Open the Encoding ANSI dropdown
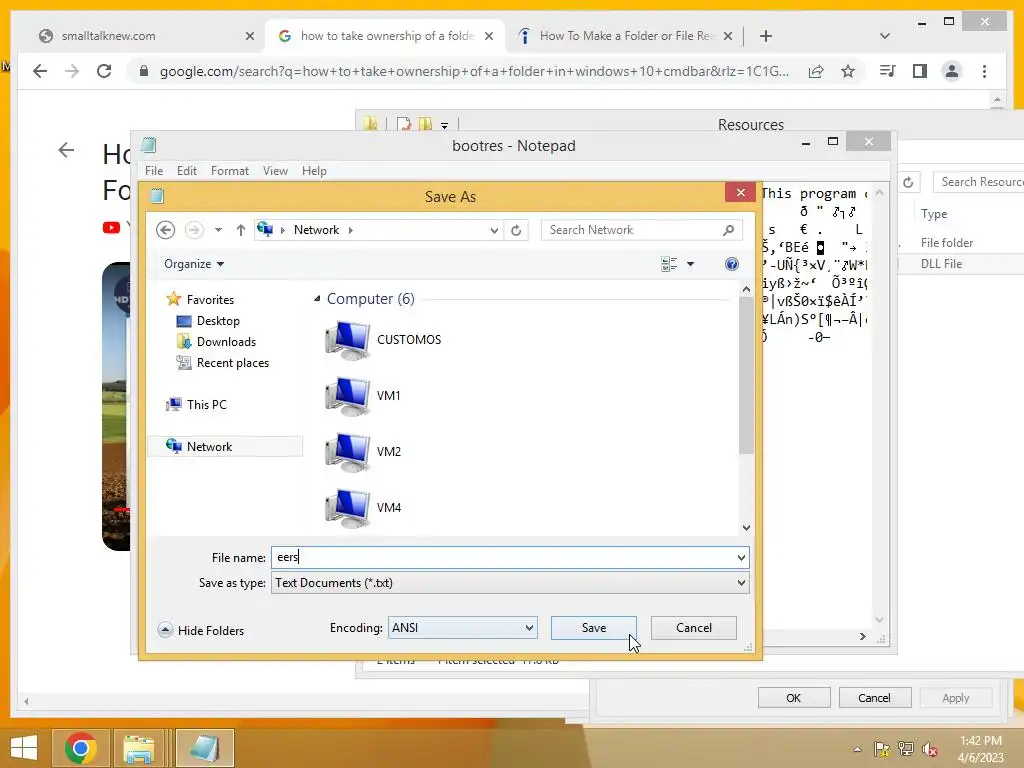The height and width of the screenshot is (768, 1024). 462,628
